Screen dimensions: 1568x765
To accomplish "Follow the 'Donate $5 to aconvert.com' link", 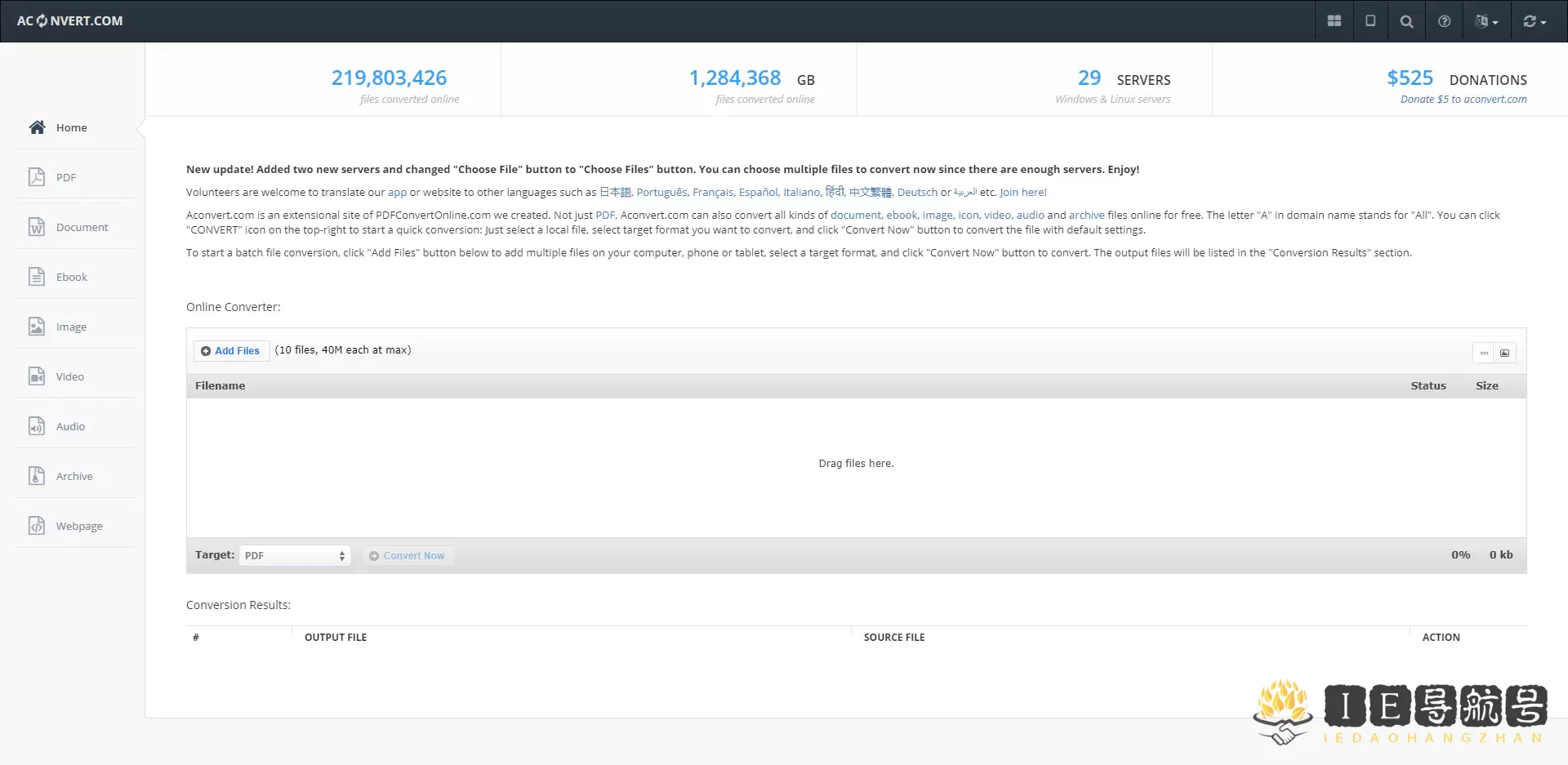I will (x=1463, y=100).
